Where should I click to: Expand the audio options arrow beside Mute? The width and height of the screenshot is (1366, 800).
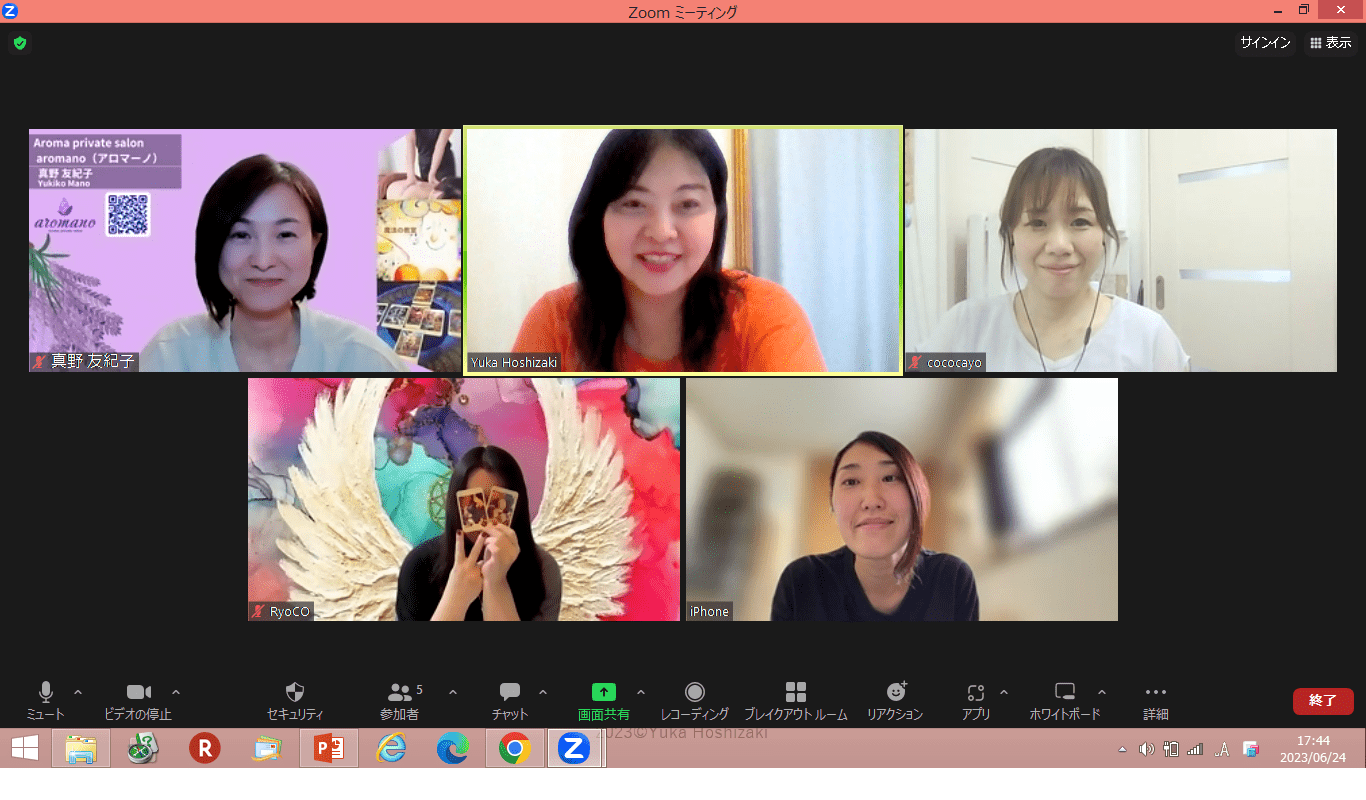click(x=78, y=692)
